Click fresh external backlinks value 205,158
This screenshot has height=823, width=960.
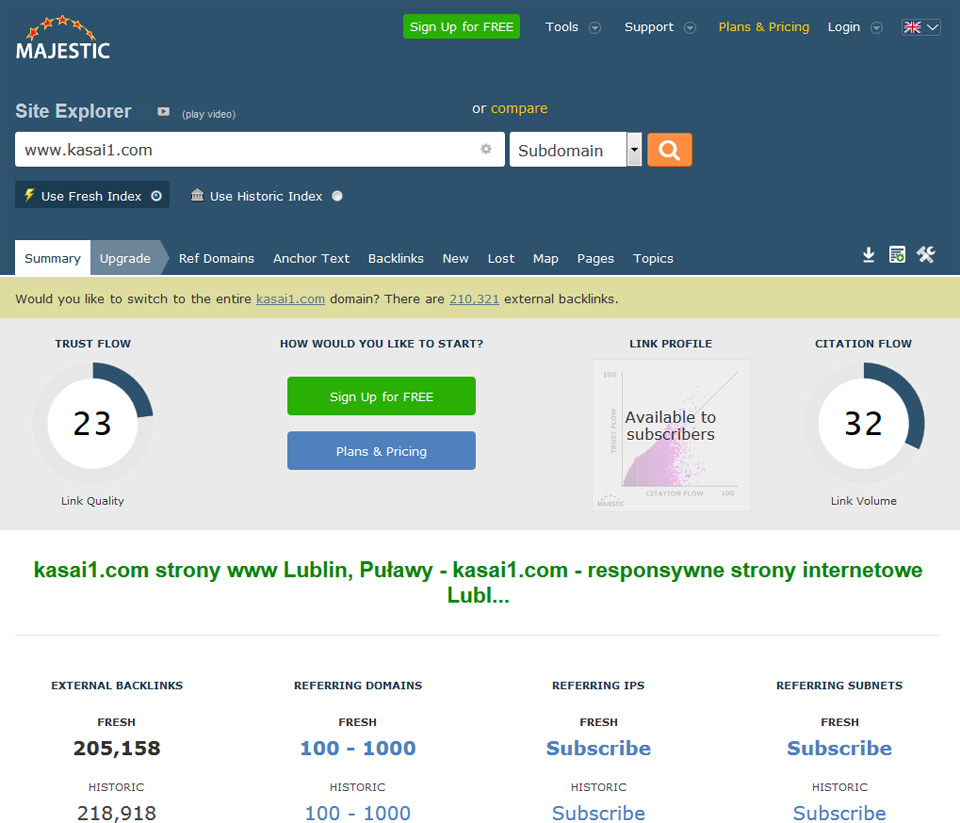(x=117, y=748)
